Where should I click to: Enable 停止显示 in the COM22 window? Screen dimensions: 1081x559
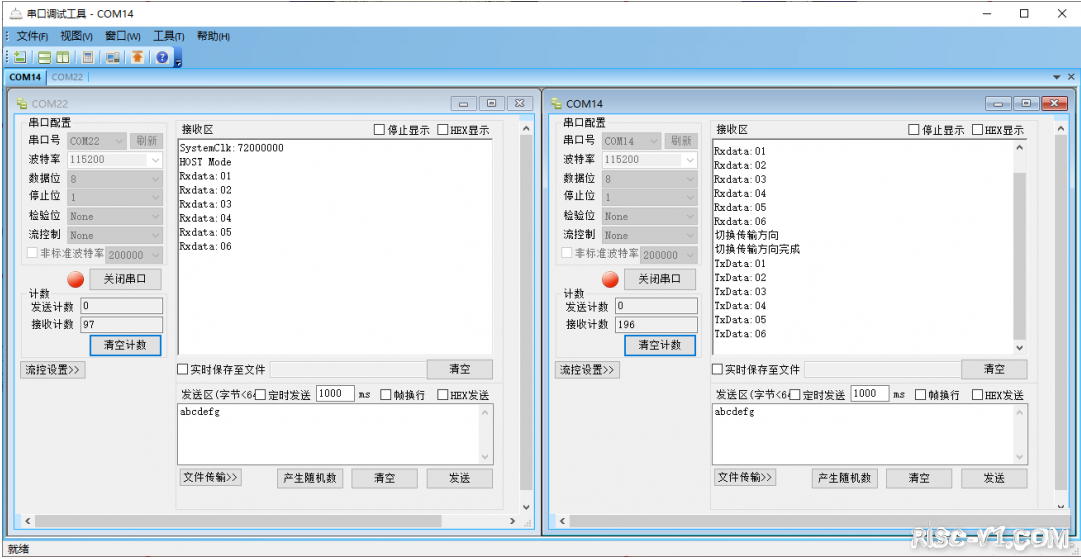coord(379,130)
